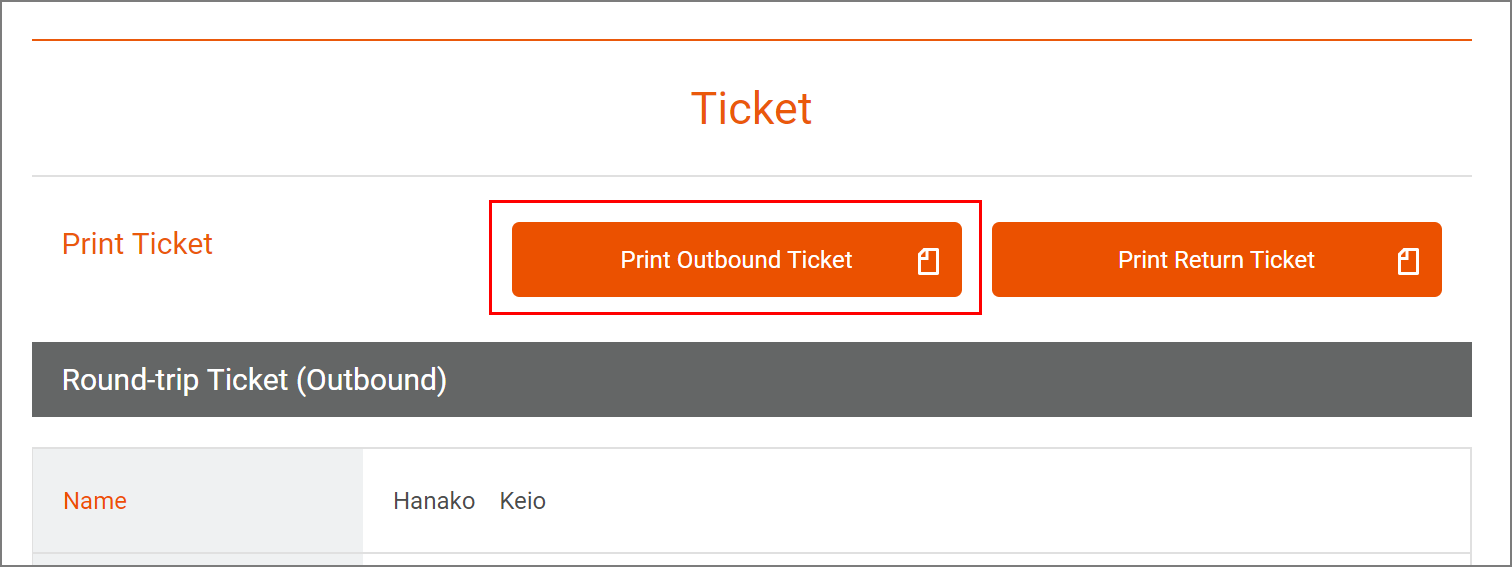This screenshot has height=567, width=1512.
Task: Click the page icon on Print Return Ticket
Action: pos(1408,261)
